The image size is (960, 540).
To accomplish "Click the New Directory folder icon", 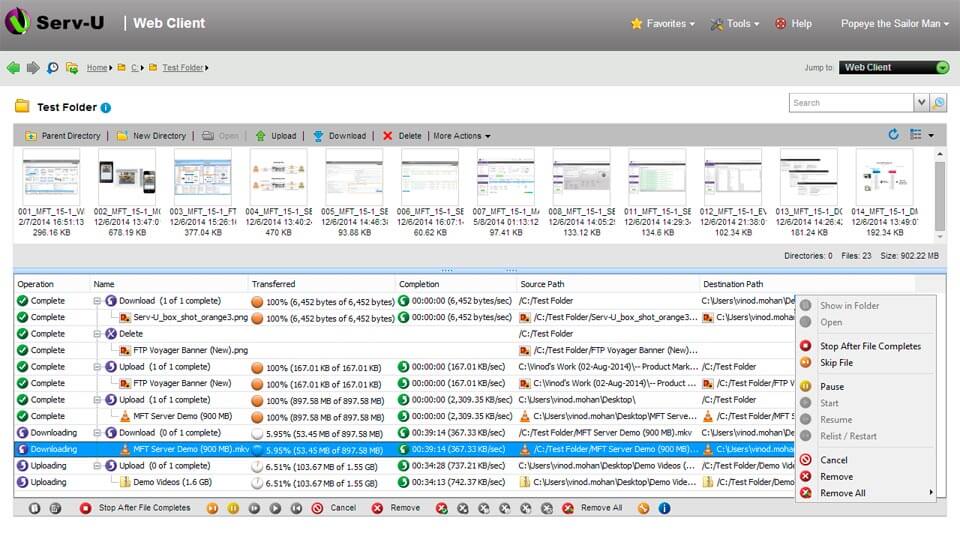I will point(122,136).
